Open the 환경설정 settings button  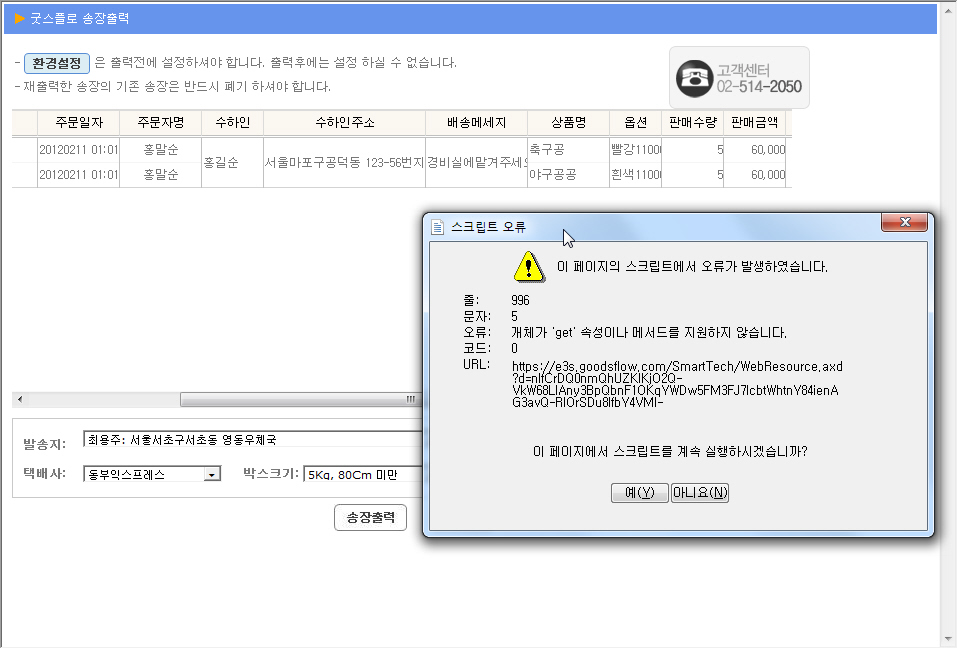click(x=57, y=63)
